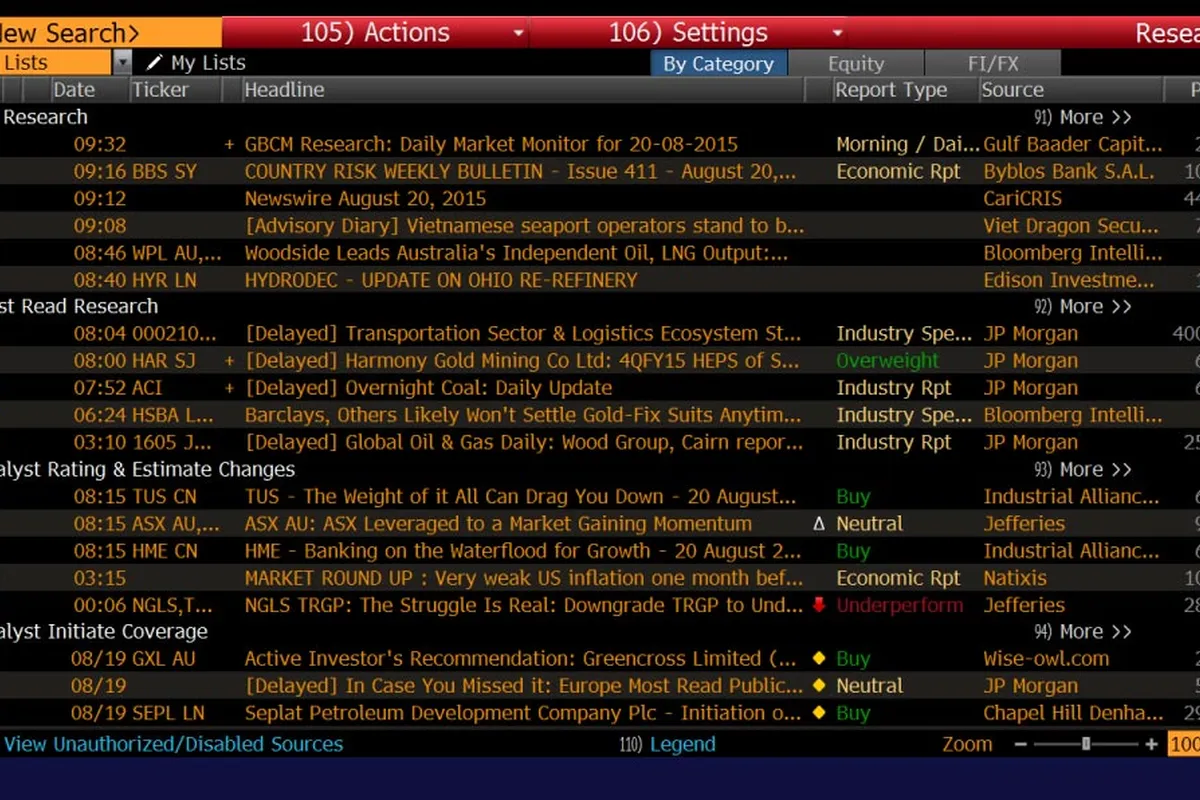Open 92) More link for Most Read Research
The width and height of the screenshot is (1200, 800).
1083,307
